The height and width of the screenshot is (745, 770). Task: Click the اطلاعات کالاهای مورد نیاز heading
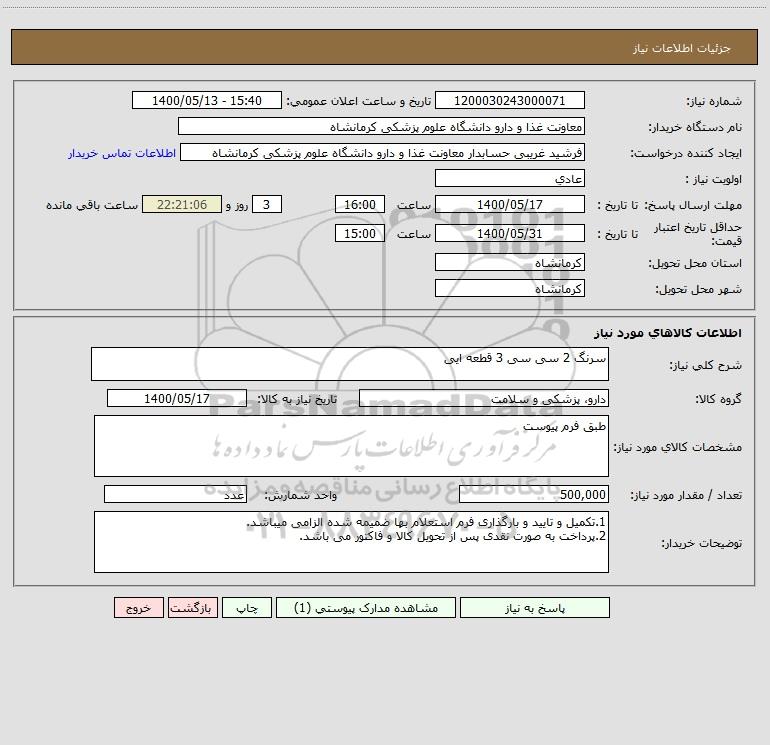click(668, 333)
